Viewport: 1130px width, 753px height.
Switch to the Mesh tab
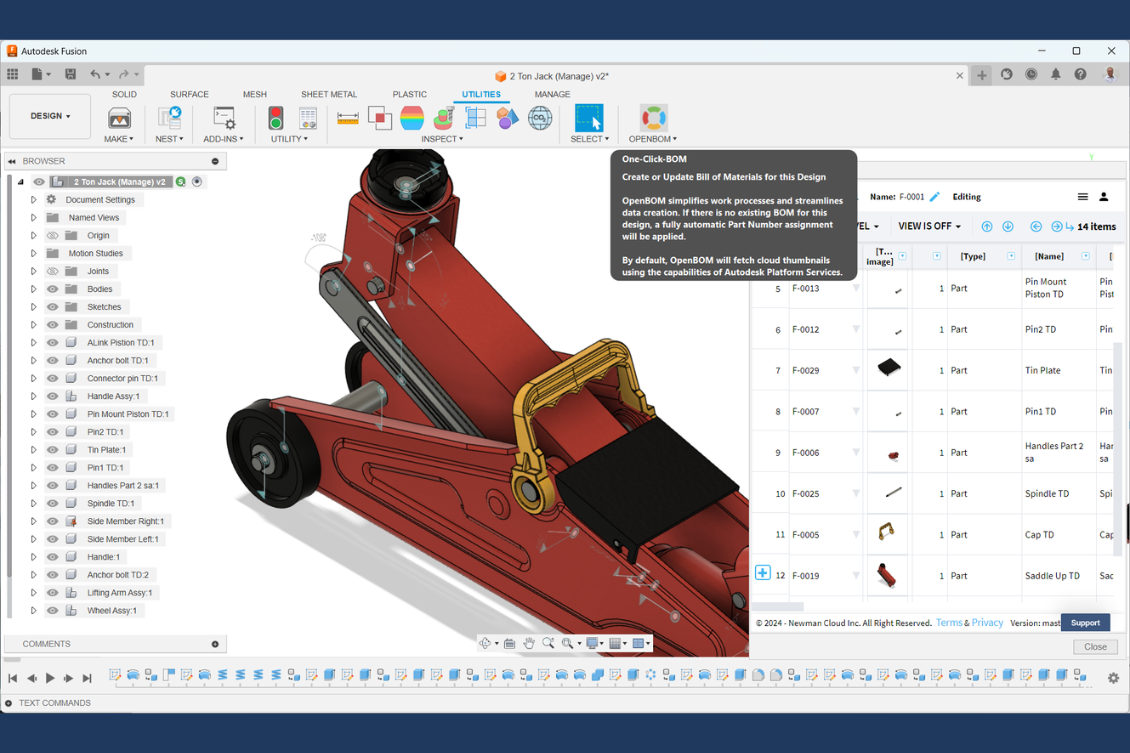pos(254,94)
